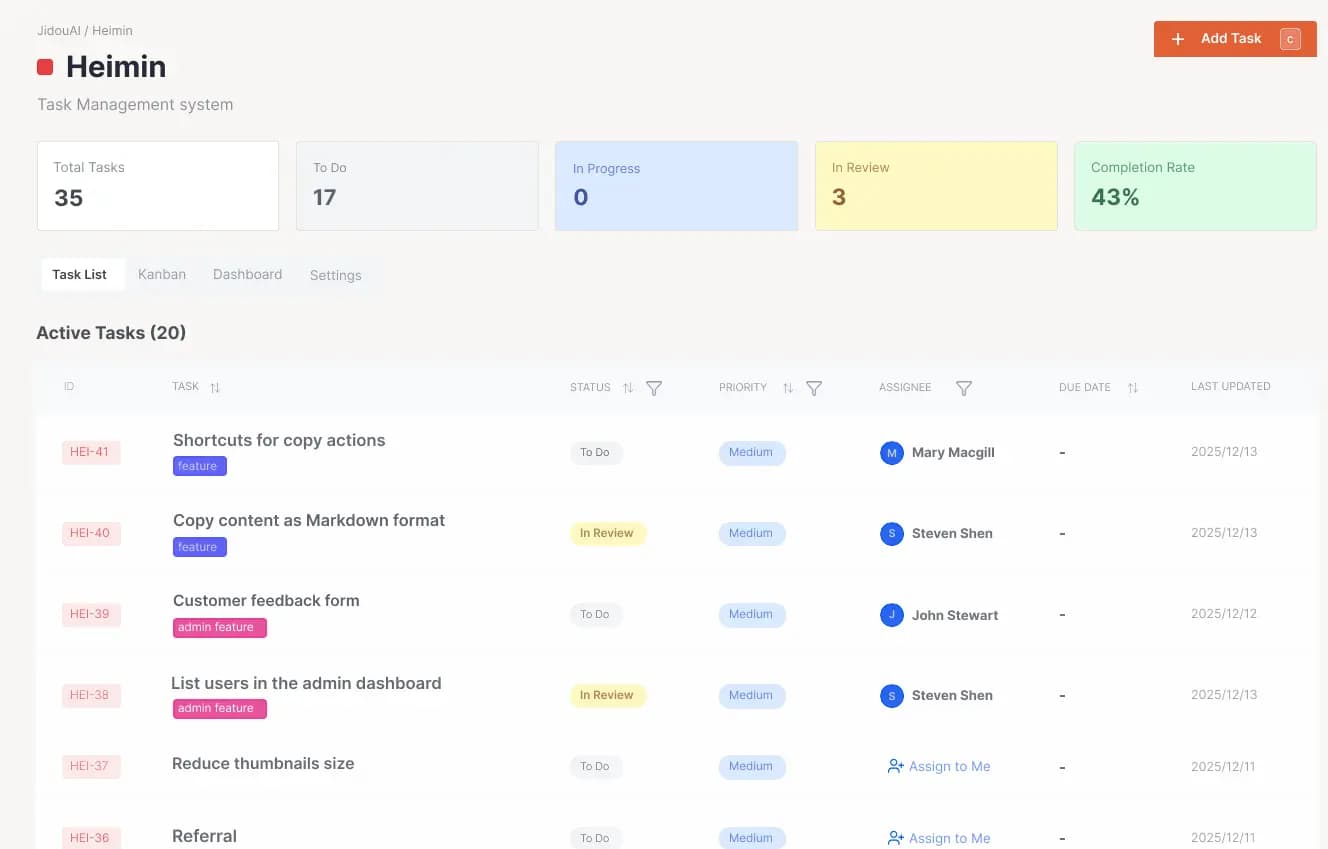Open the Dashboard tab
Image resolution: width=1328 pixels, height=849 pixels.
pyautogui.click(x=247, y=273)
